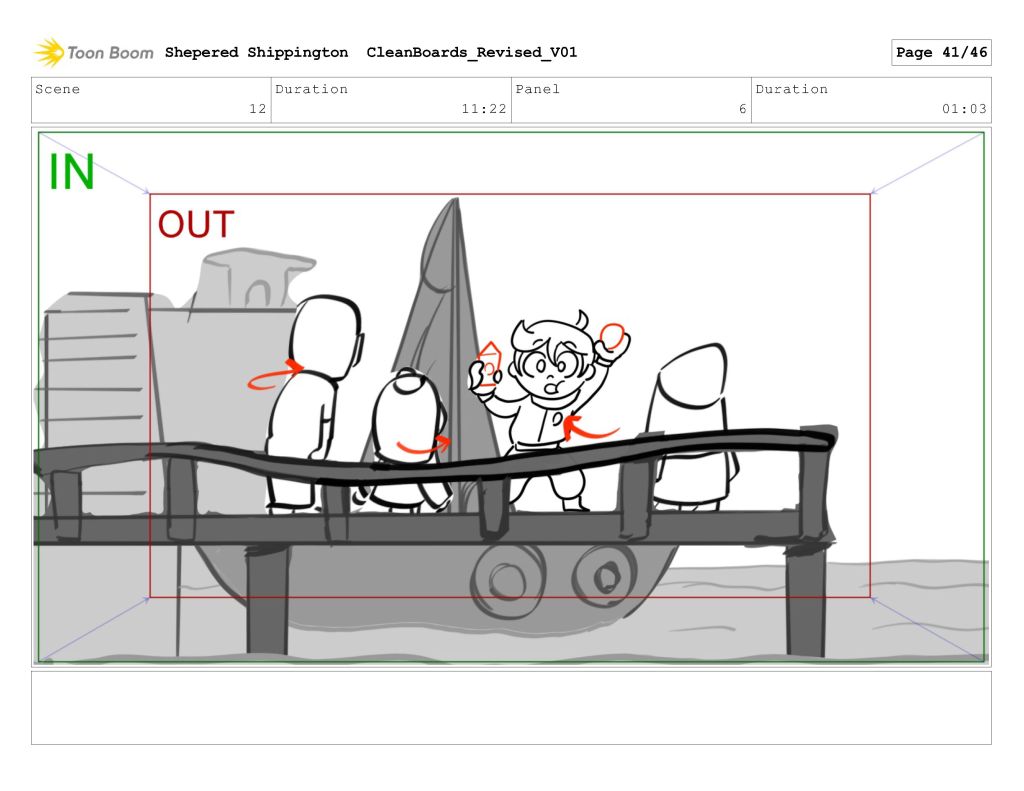Click the red arrow below the waving character

(x=588, y=429)
